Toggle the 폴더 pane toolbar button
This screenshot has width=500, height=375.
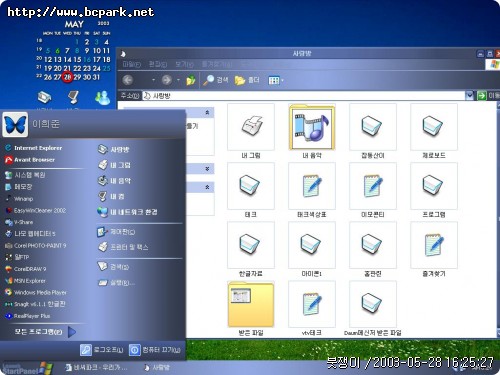247,80
